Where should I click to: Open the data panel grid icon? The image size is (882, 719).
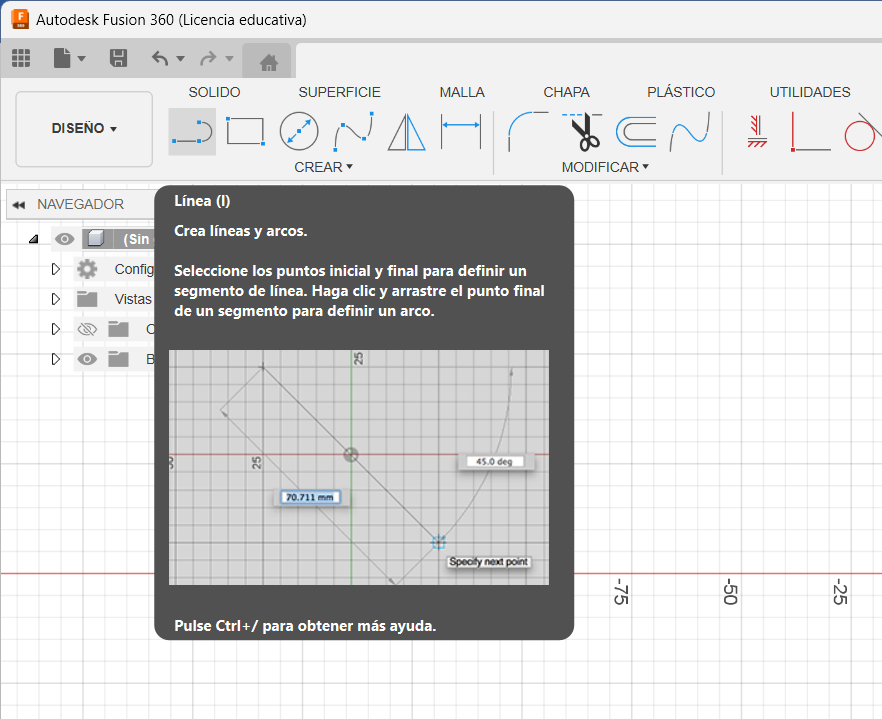21,58
